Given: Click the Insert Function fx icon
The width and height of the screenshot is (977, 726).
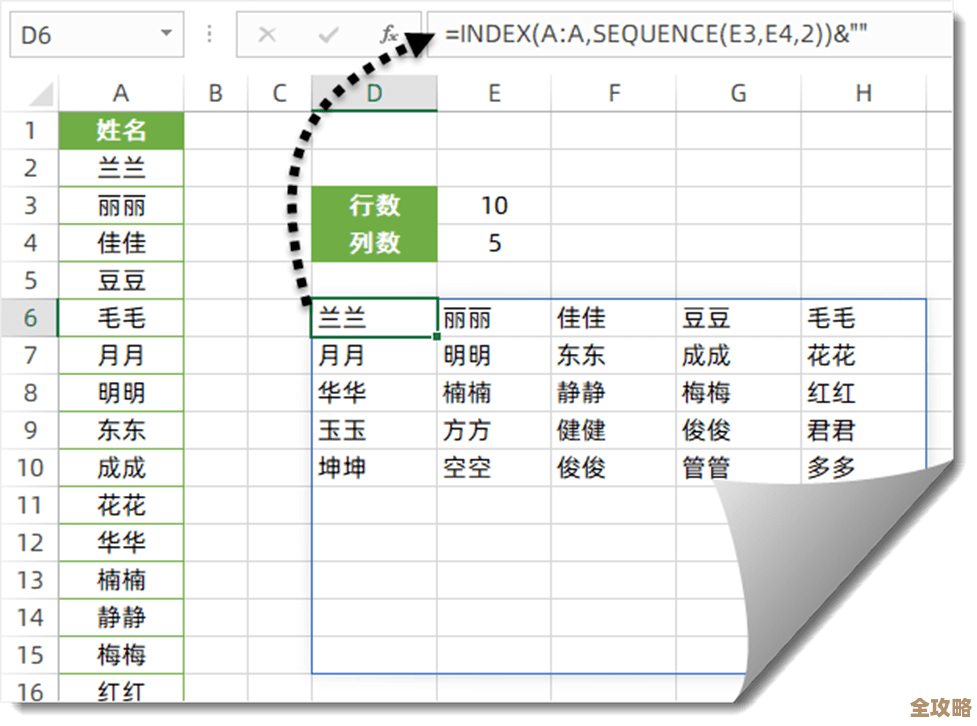Looking at the screenshot, I should 389,35.
